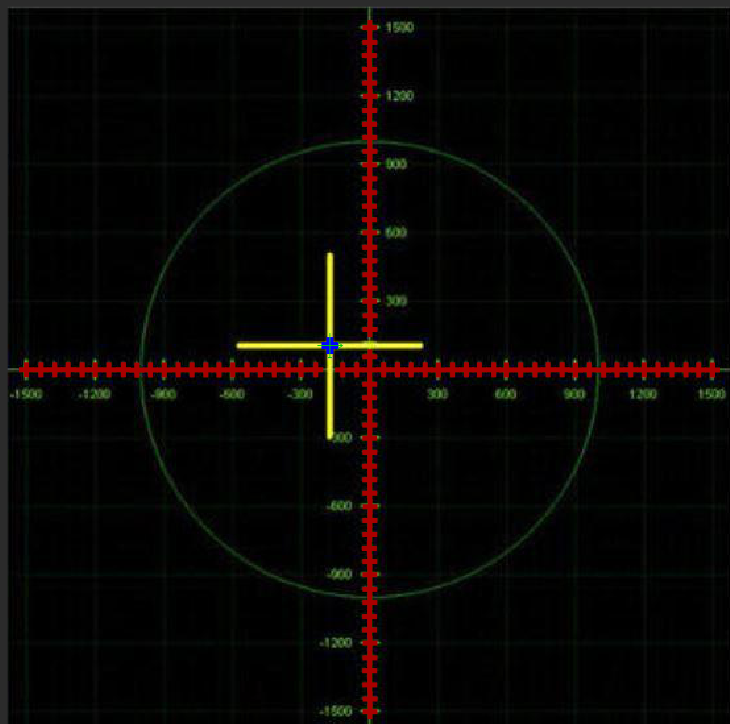The image size is (730, 724).
Task: Select the 1500 label on the vertical axis
Action: point(401,27)
